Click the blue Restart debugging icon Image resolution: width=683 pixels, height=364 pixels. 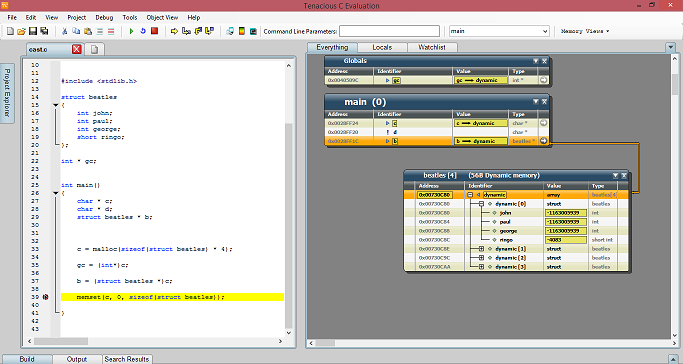142,31
